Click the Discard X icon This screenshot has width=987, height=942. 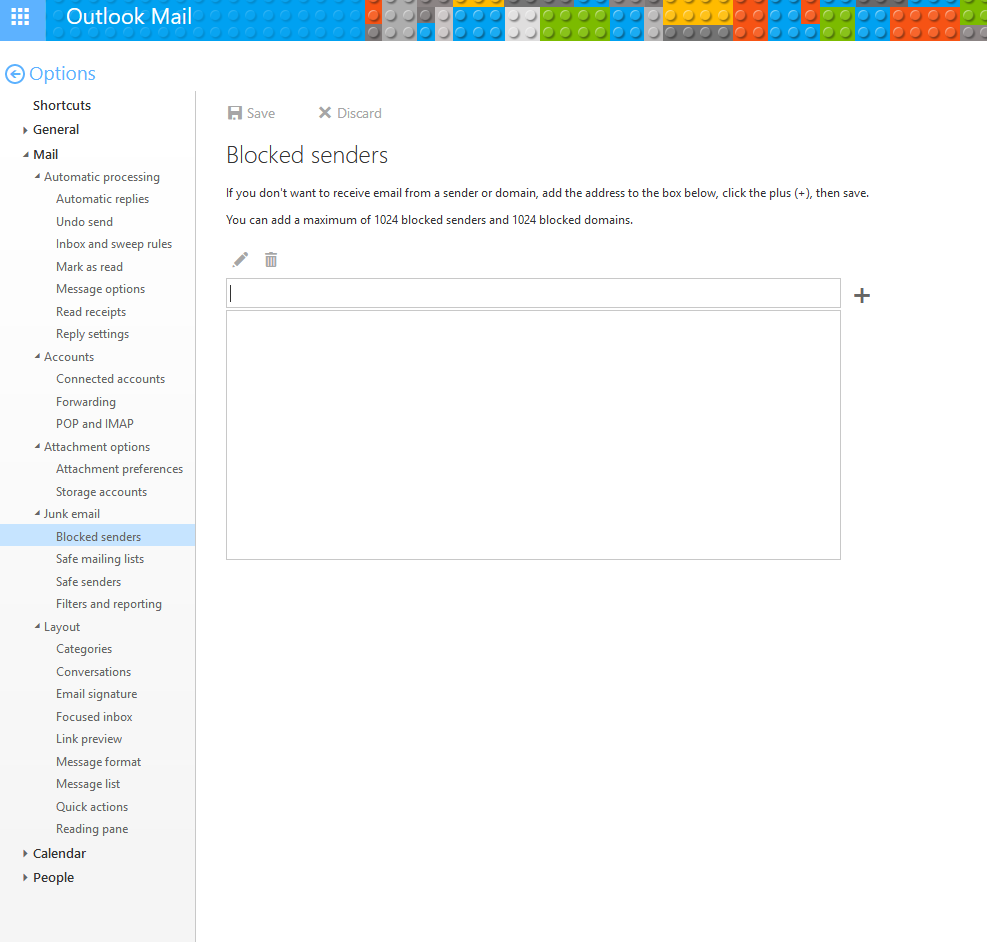(x=325, y=113)
